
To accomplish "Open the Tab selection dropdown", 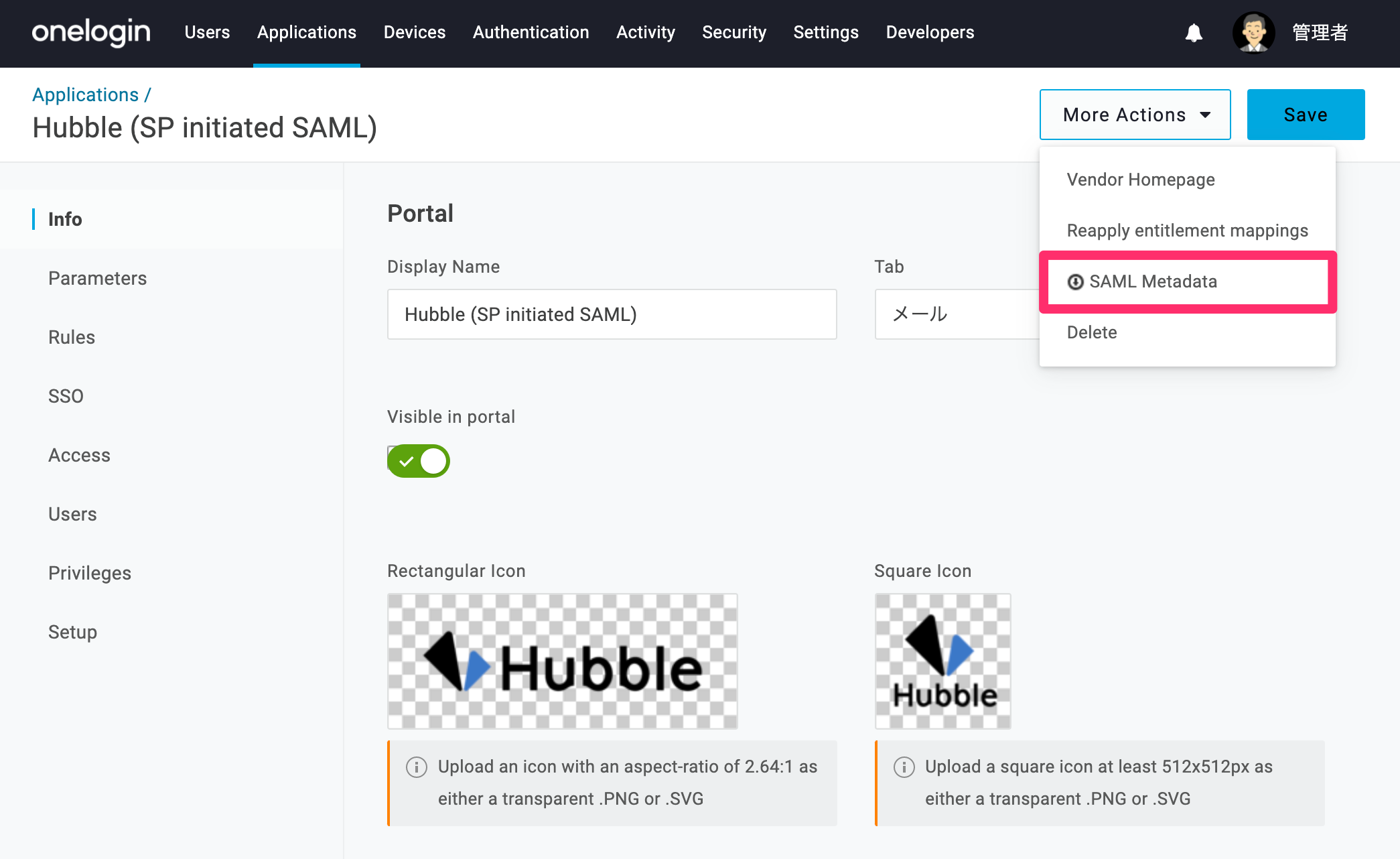I will tap(957, 314).
